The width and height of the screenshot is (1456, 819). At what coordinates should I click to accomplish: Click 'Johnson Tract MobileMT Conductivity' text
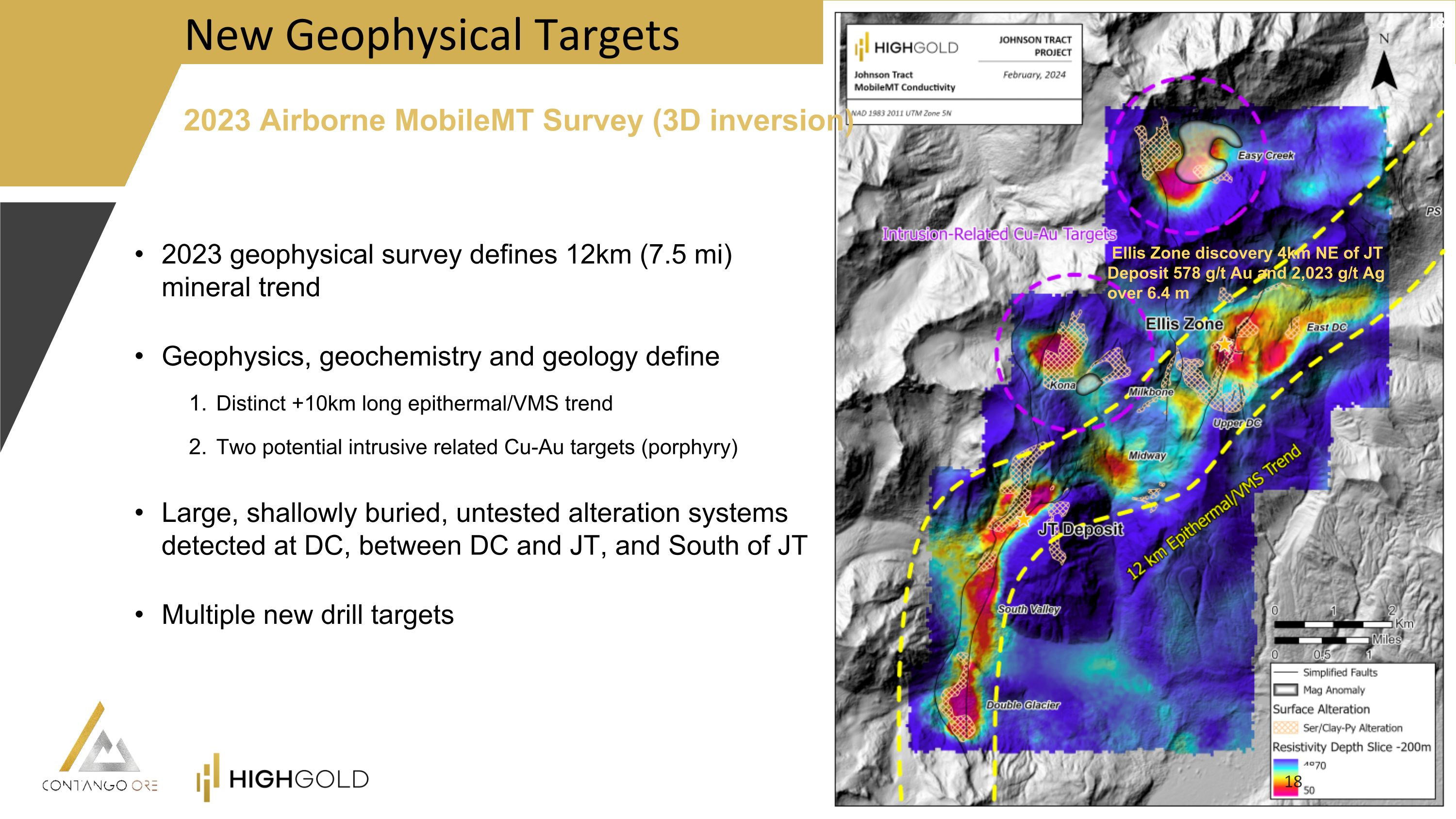904,81
